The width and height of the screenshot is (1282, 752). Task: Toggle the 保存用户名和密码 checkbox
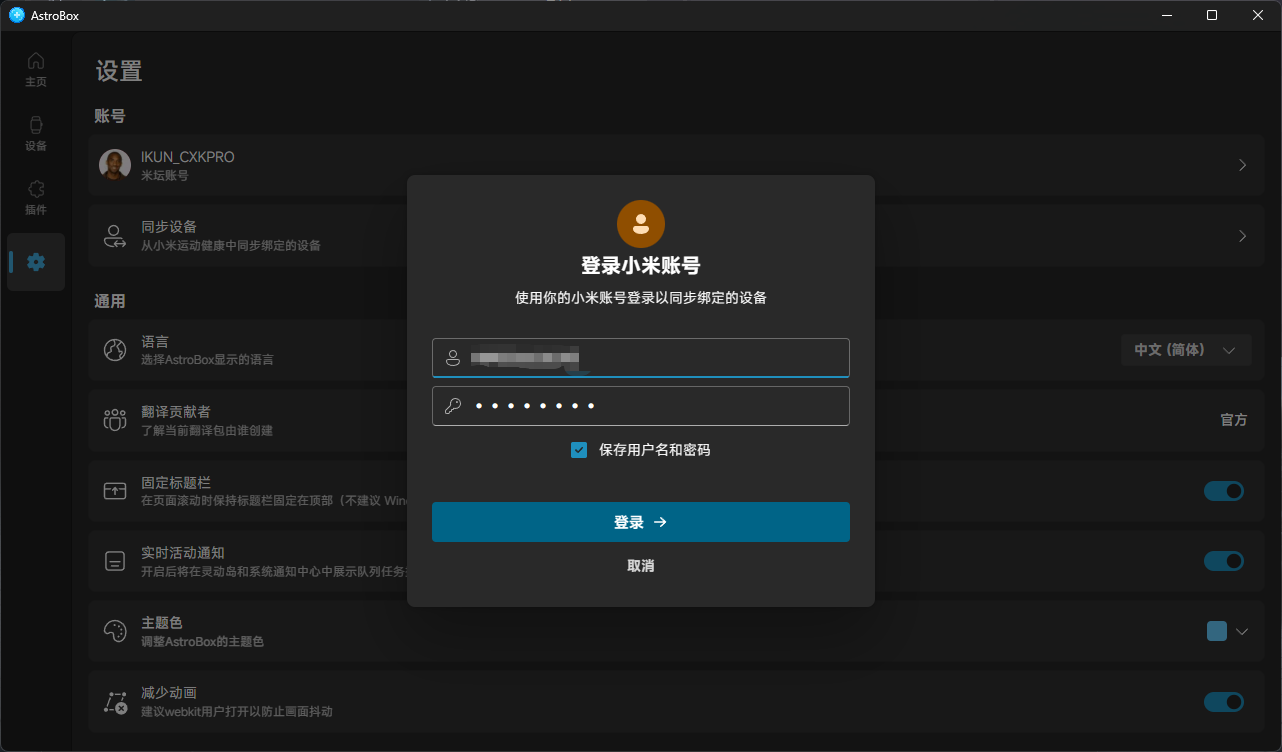point(579,450)
